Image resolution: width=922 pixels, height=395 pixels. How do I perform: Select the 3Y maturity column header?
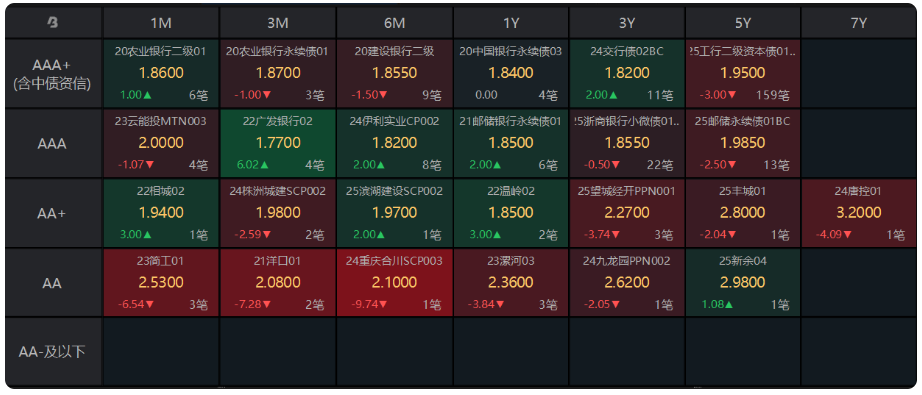627,23
